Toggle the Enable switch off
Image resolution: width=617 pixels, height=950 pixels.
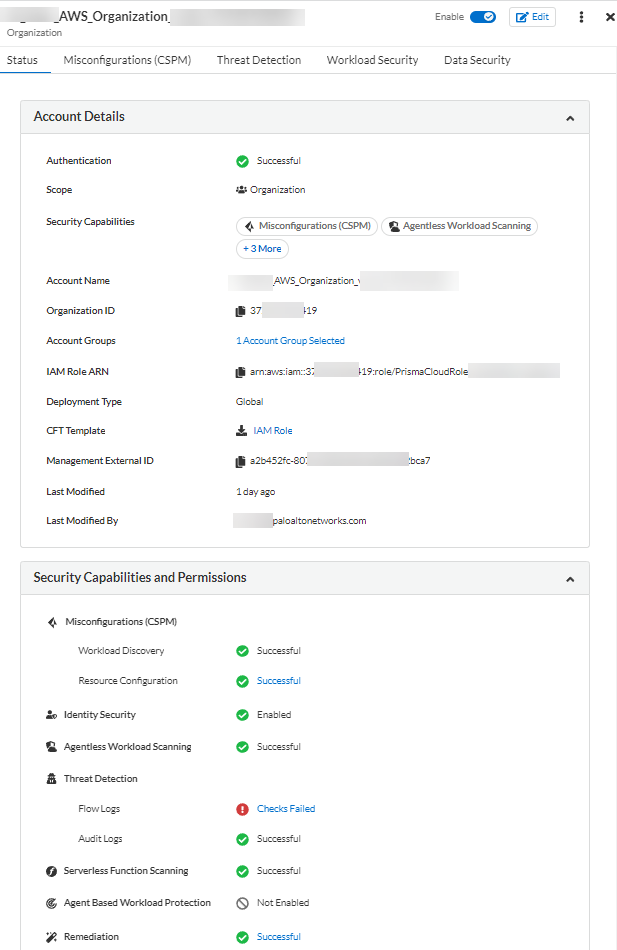pos(482,17)
